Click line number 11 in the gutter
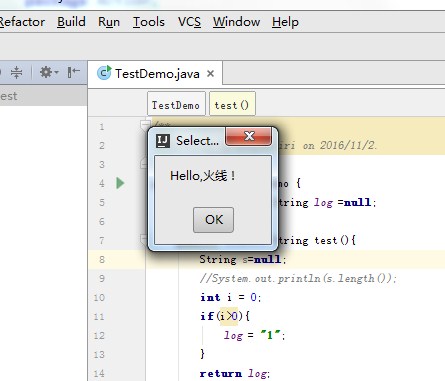Viewport: 445px width, 381px height. pos(99,316)
